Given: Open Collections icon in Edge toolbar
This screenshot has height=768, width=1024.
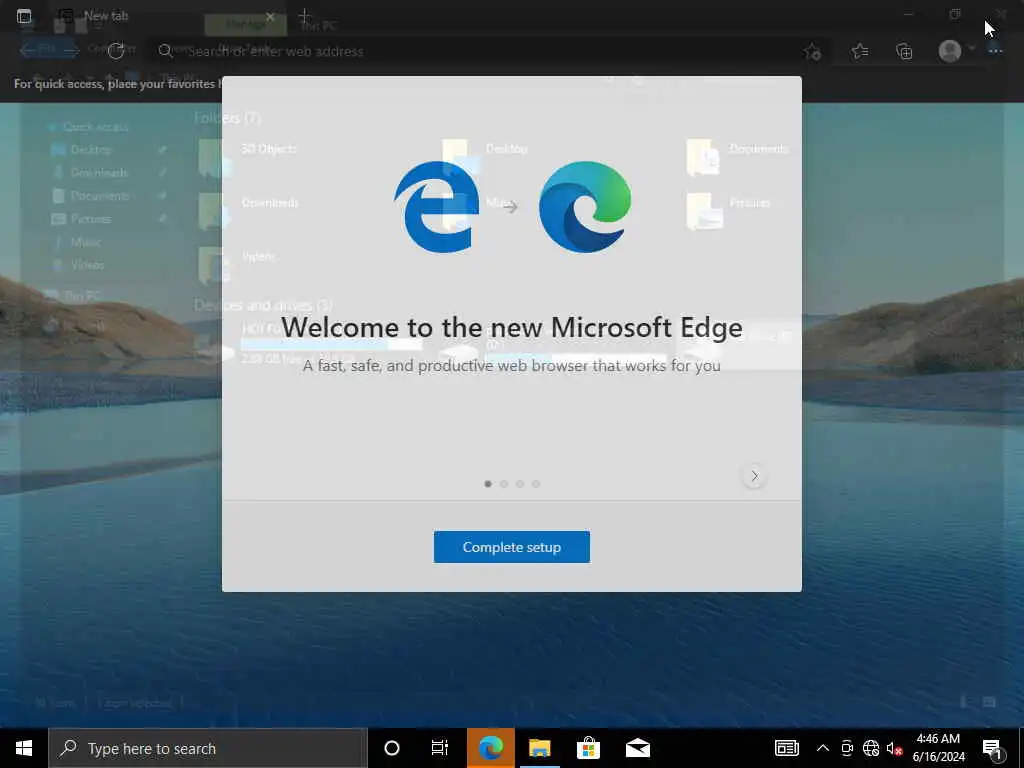Looking at the screenshot, I should [904, 51].
